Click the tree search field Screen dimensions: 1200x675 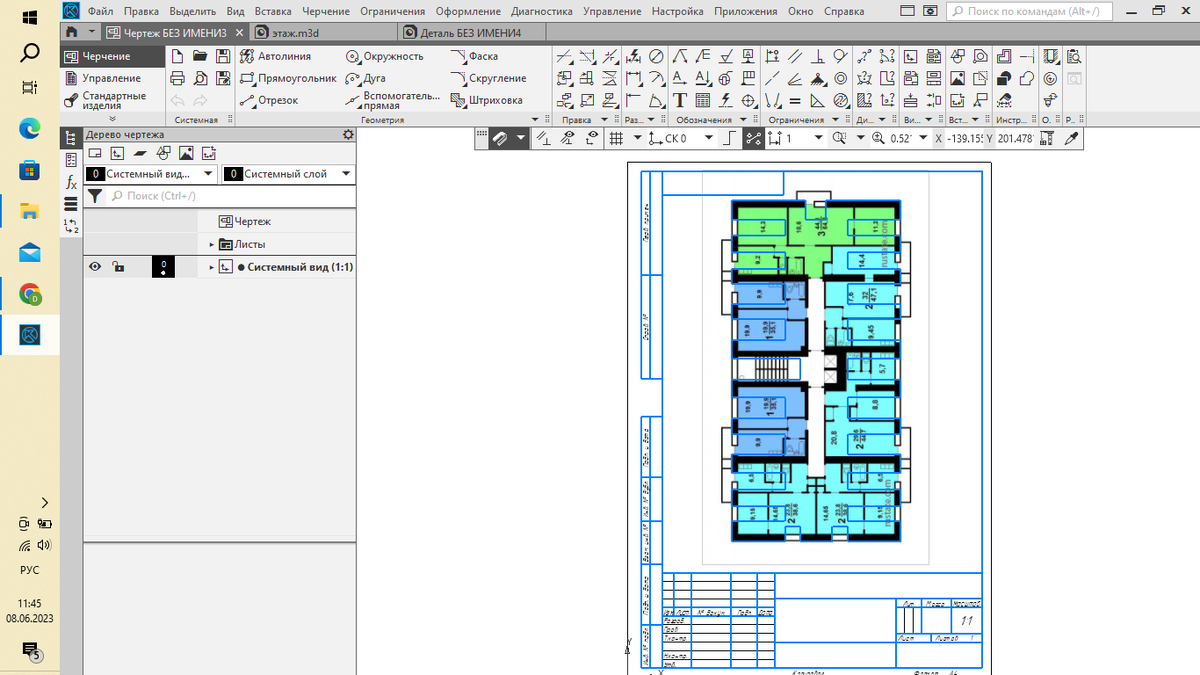pyautogui.click(x=230, y=196)
